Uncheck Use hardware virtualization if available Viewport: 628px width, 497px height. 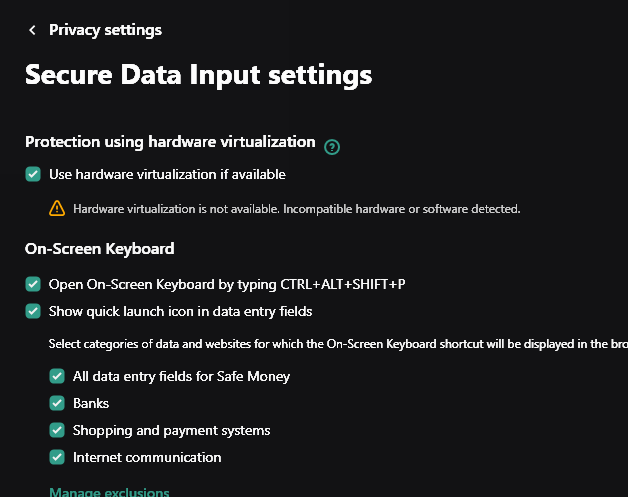(x=33, y=174)
